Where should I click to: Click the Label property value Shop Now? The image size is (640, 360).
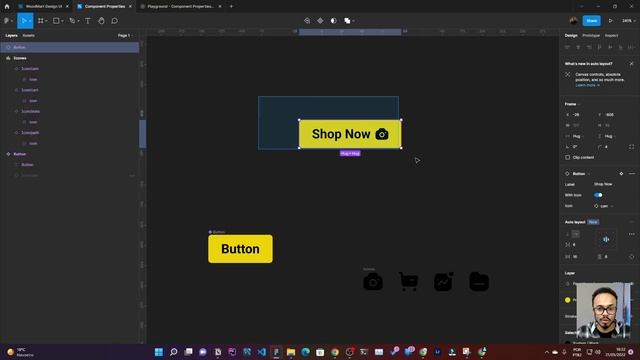point(603,184)
